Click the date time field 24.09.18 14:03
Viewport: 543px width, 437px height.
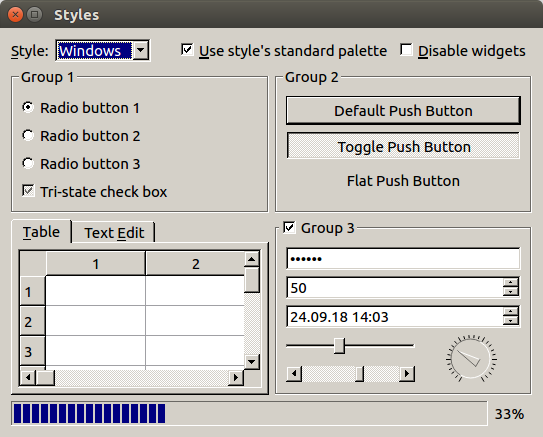(x=395, y=316)
